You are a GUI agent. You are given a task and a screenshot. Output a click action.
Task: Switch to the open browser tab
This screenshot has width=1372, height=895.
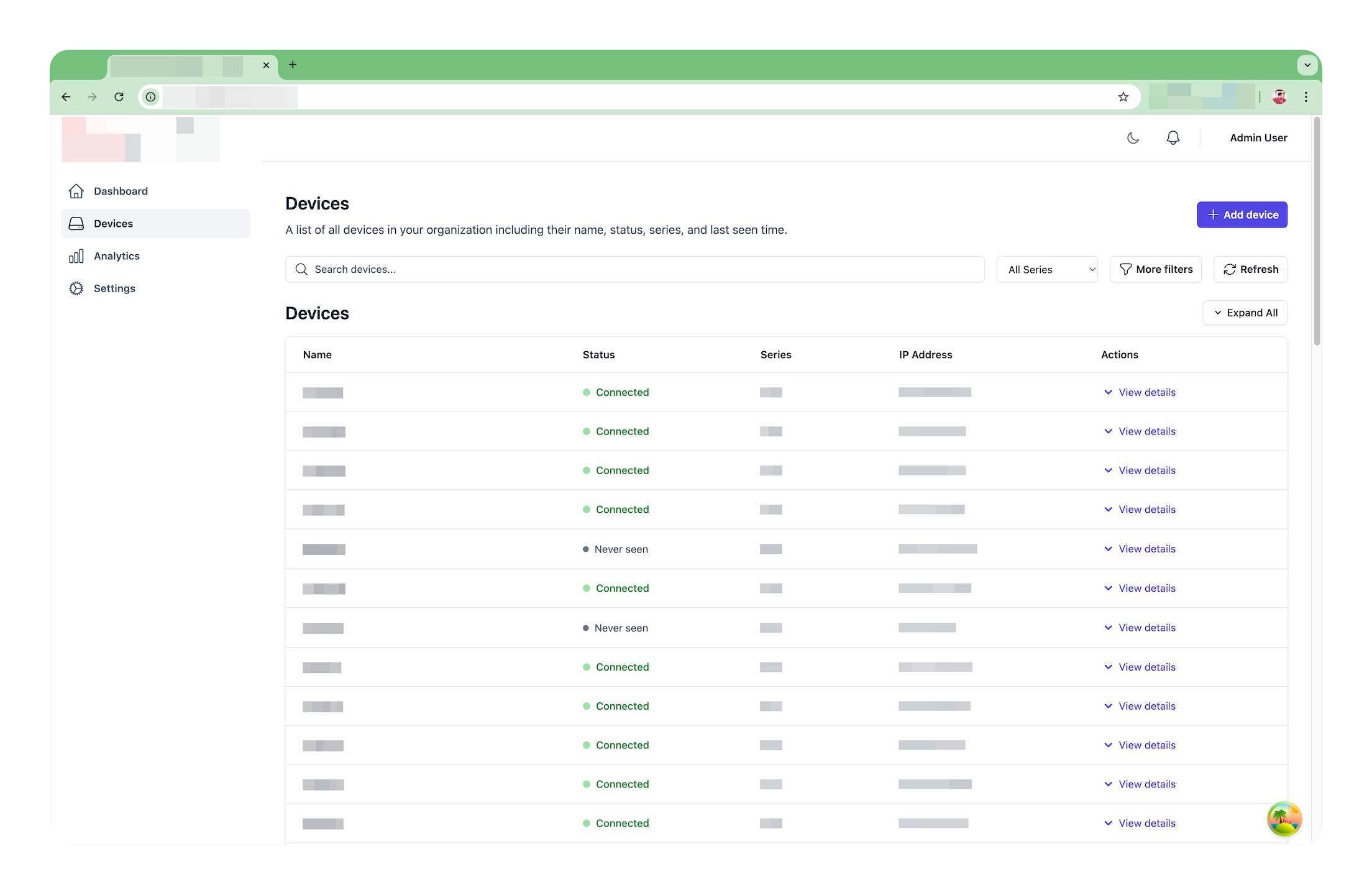(180, 65)
